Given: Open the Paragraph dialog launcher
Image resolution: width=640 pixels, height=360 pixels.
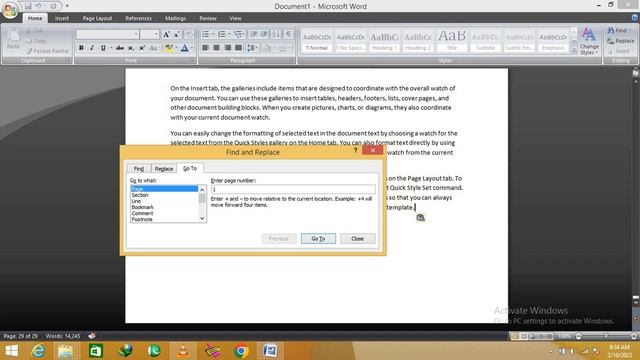Looking at the screenshot, I should [x=292, y=60].
